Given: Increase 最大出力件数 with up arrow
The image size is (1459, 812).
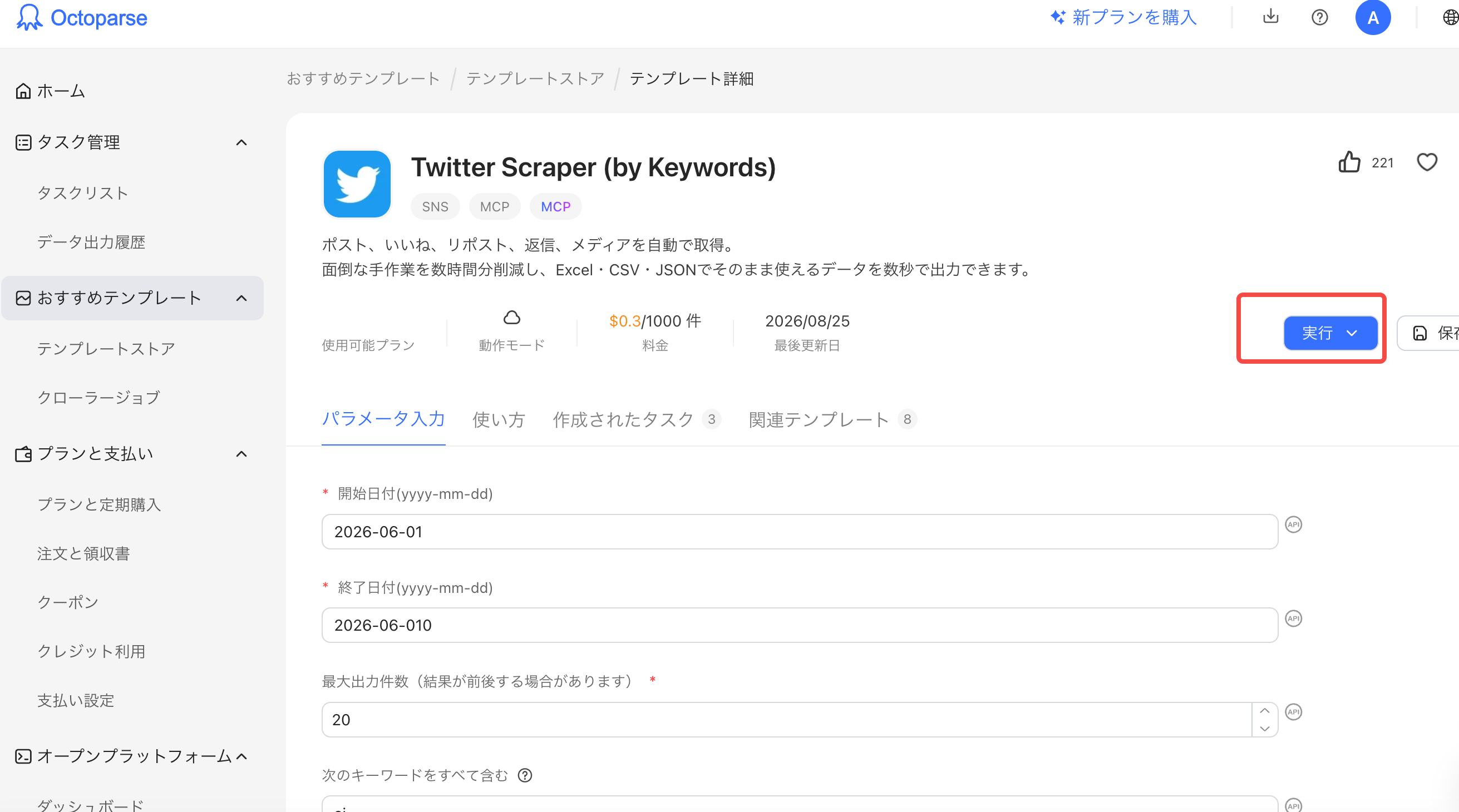Looking at the screenshot, I should tap(1264, 711).
